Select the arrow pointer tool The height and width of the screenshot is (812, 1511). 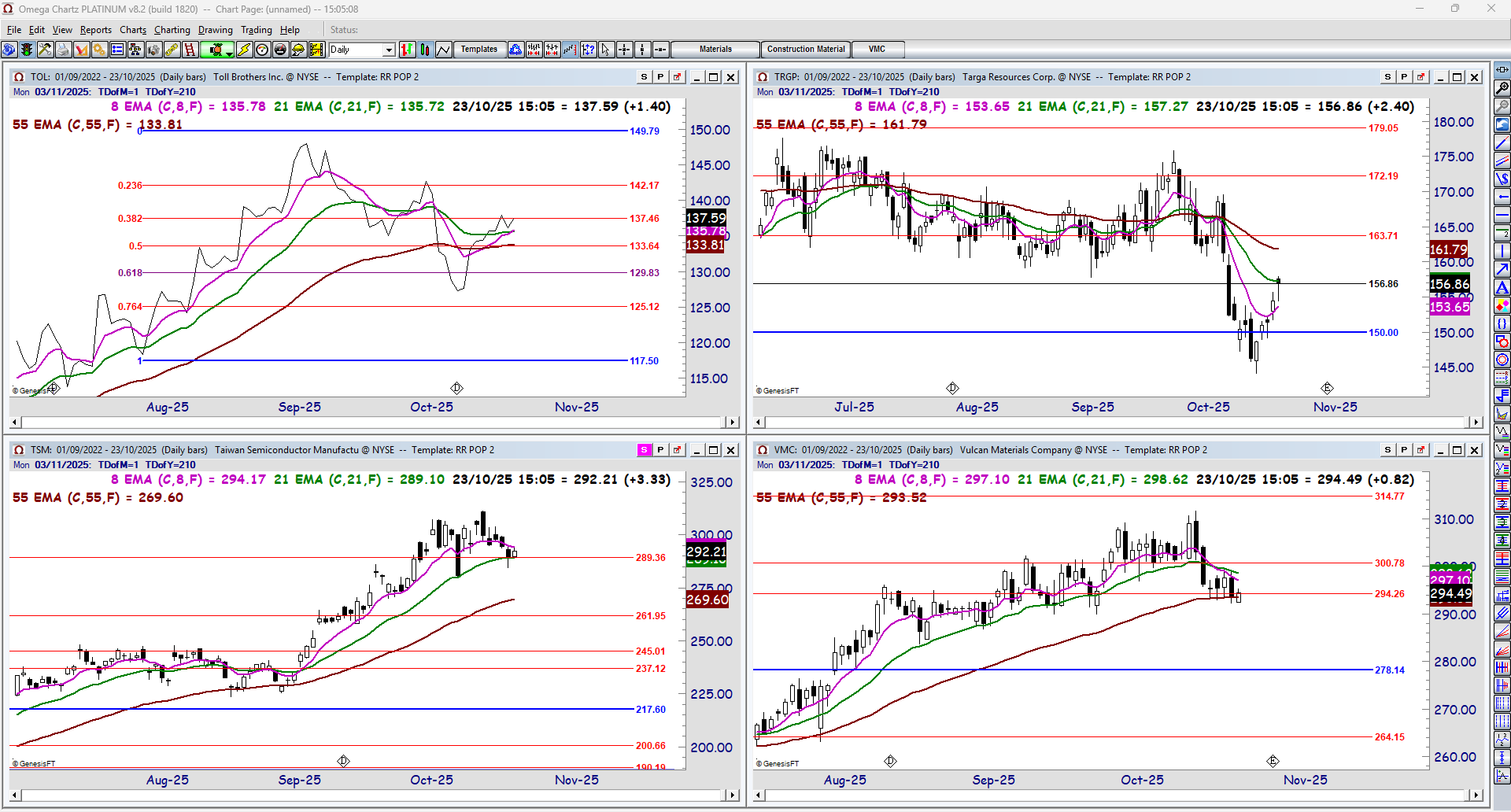[606, 50]
